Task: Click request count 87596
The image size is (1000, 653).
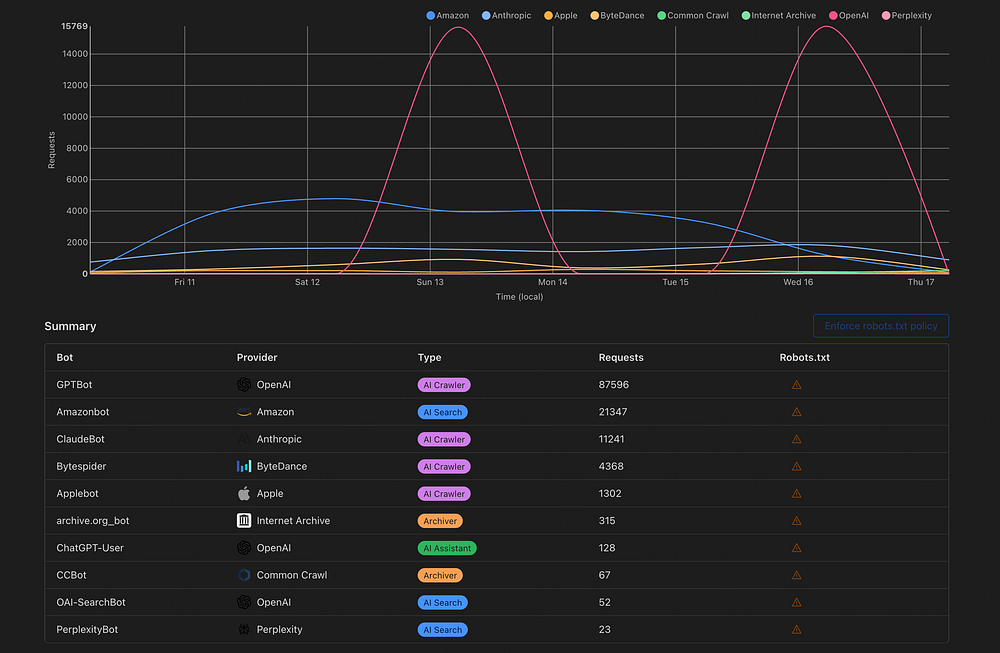Action: (x=614, y=385)
